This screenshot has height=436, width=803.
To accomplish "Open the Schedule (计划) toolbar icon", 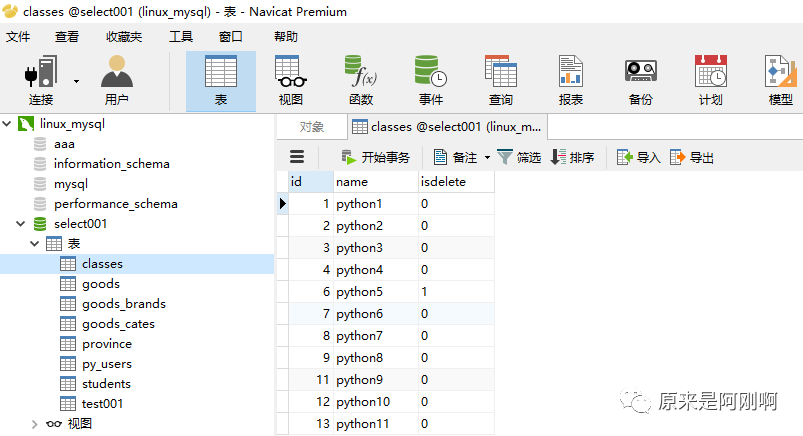I will click(711, 80).
